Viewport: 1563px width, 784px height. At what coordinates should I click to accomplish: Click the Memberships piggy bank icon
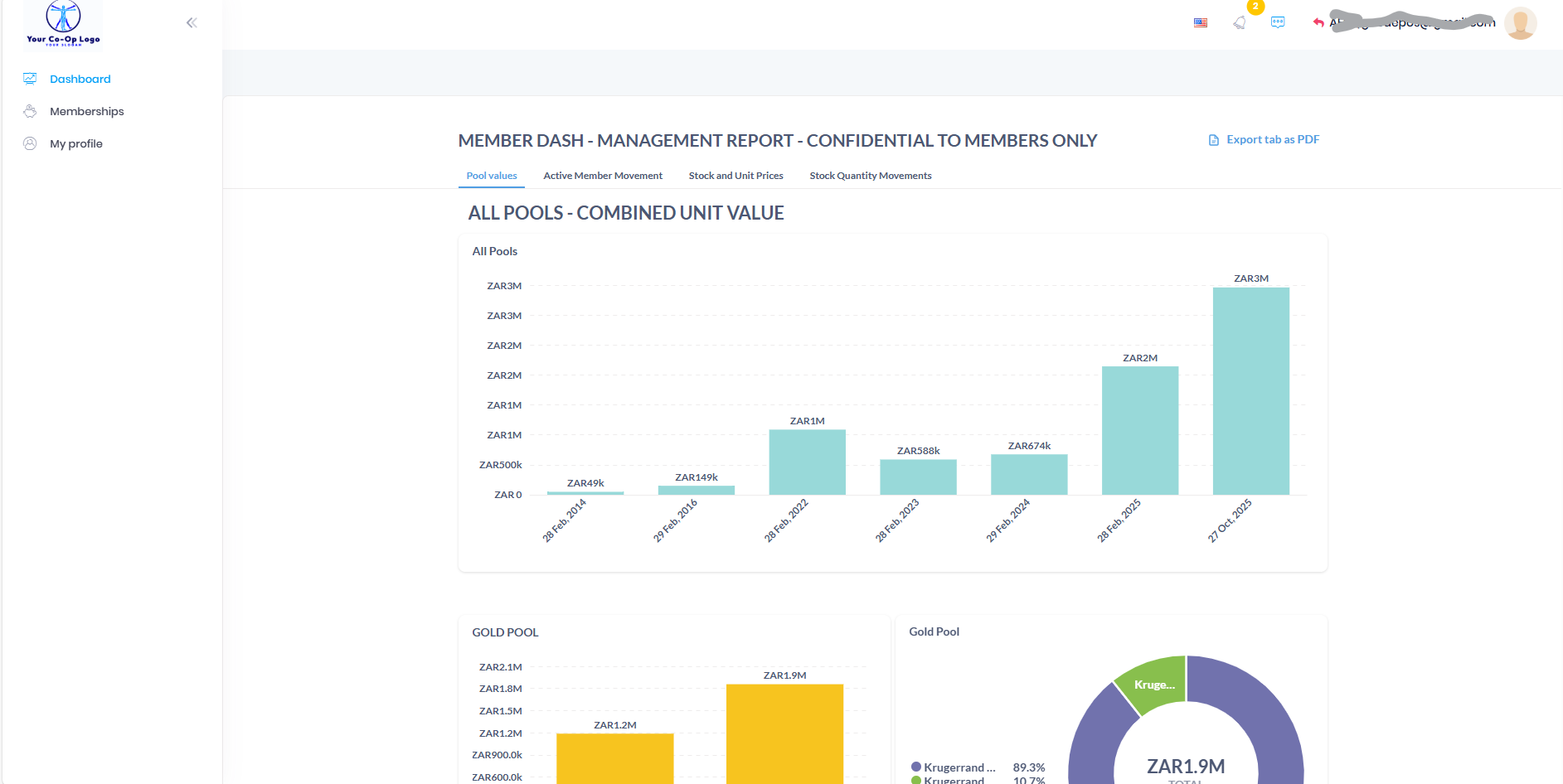[x=30, y=110]
